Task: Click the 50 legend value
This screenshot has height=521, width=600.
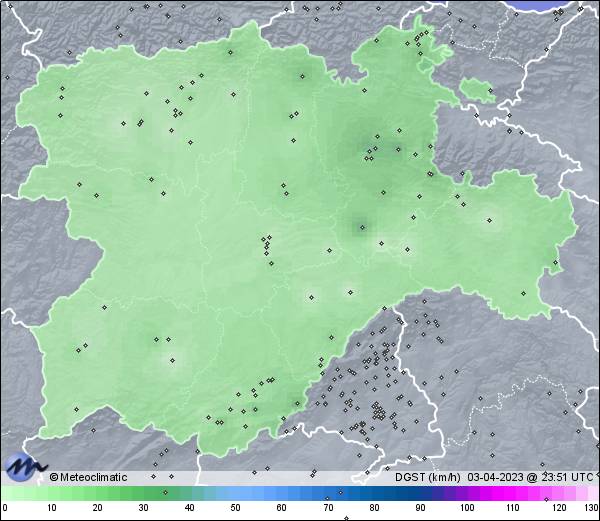Action: click(235, 508)
